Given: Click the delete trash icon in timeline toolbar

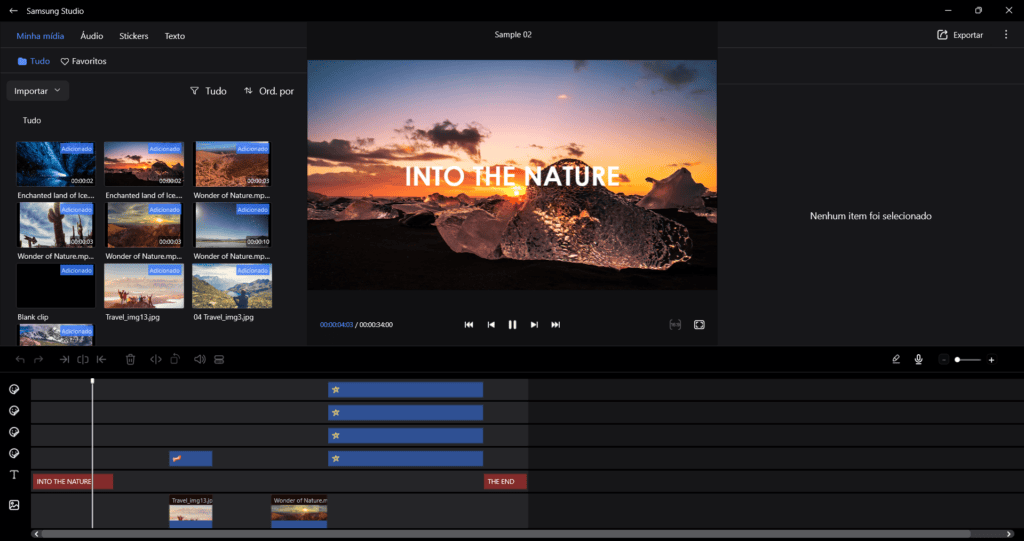Looking at the screenshot, I should (130, 359).
